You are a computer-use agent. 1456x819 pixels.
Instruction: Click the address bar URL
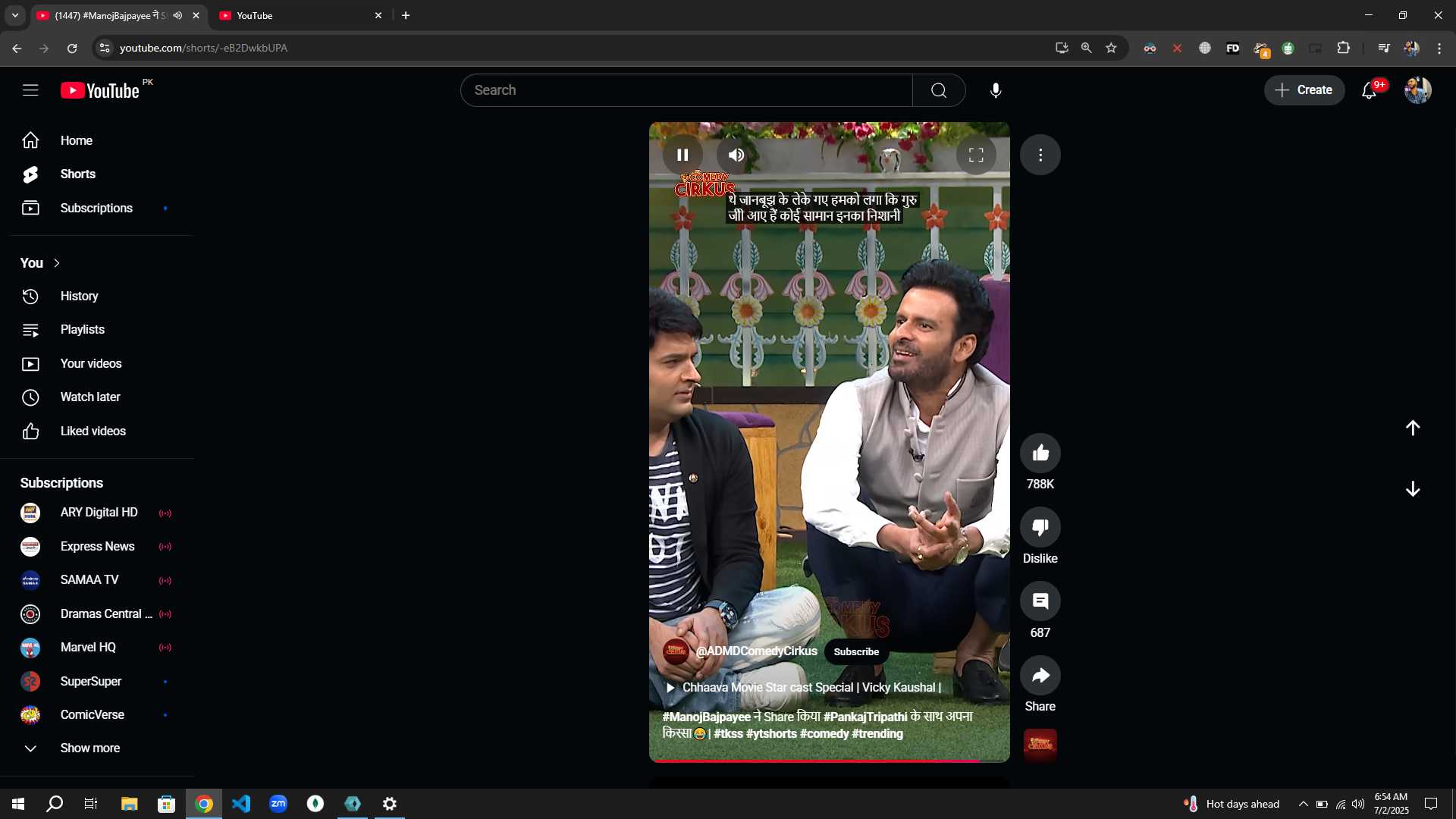tap(203, 48)
